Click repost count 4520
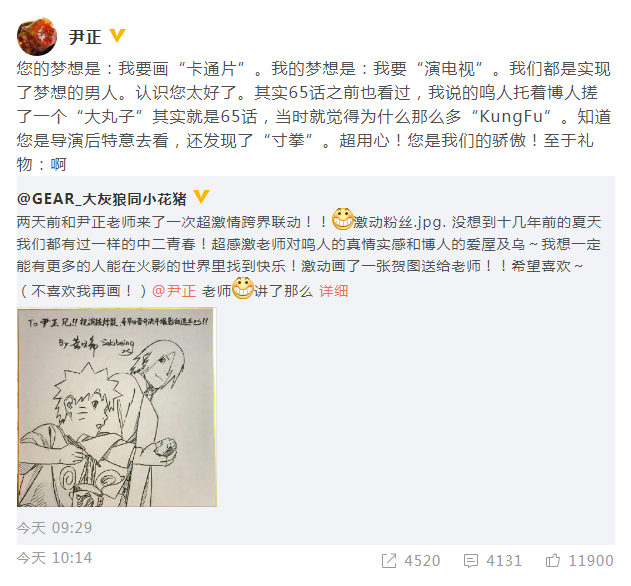 pyautogui.click(x=422, y=561)
